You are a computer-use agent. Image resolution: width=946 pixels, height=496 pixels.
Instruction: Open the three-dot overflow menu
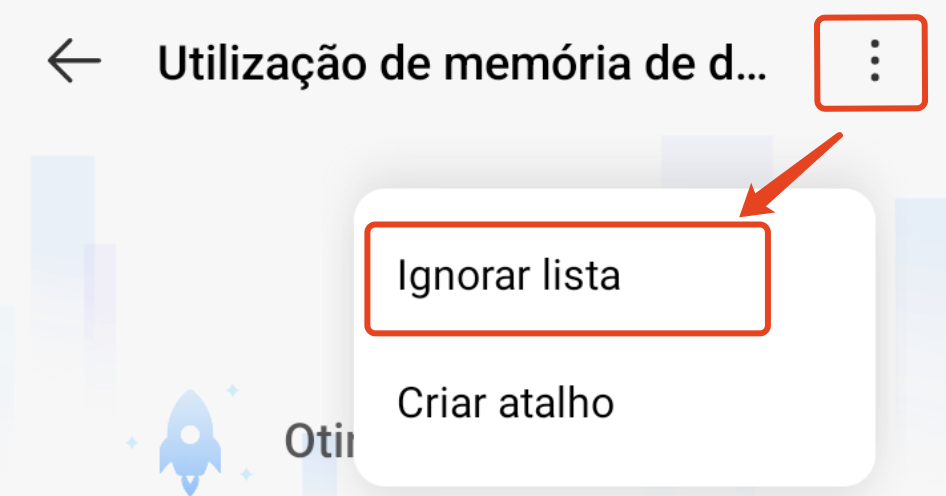click(x=874, y=62)
